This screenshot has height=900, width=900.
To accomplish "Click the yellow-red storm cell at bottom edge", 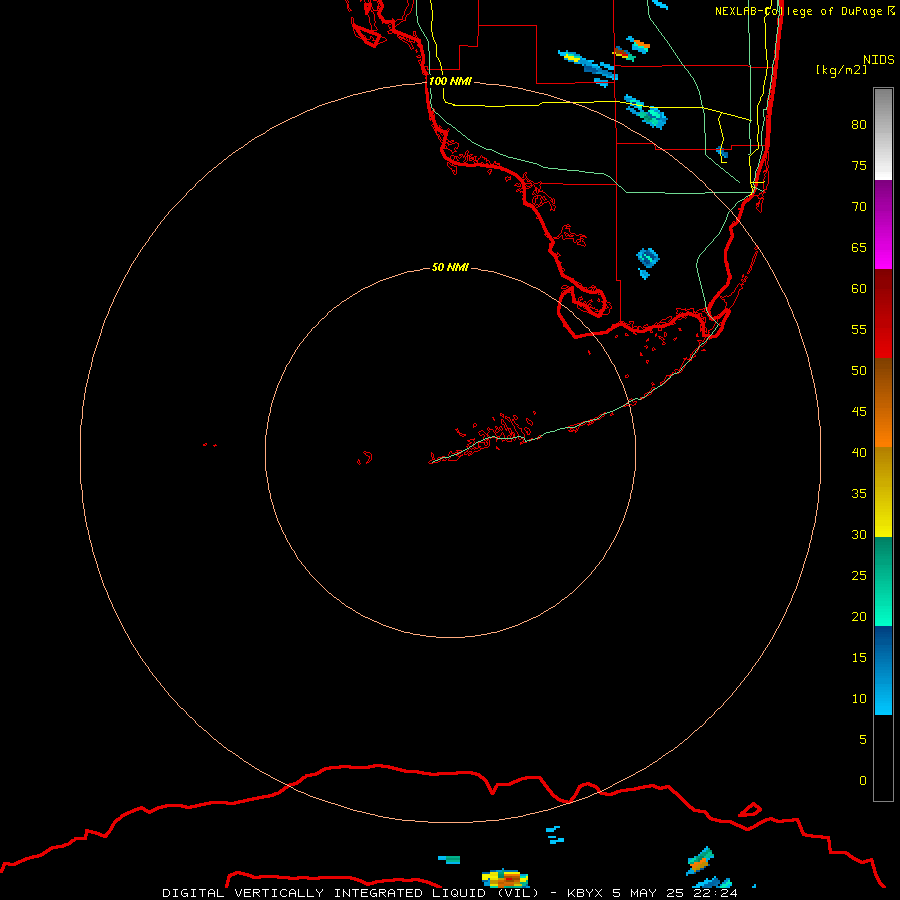I will pos(505,878).
